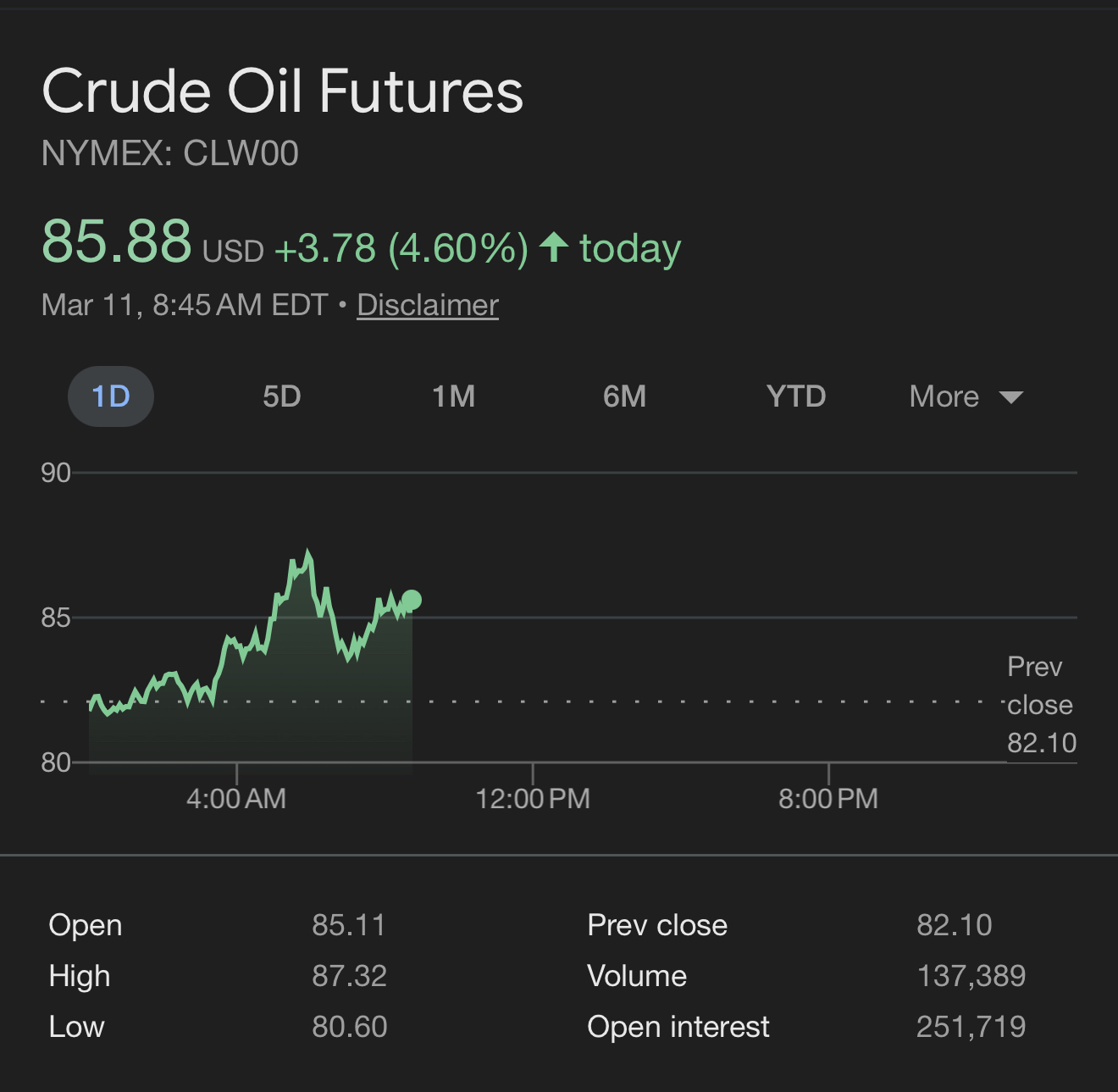The width and height of the screenshot is (1118, 1092).
Task: Show the 1M price chart
Action: tap(454, 396)
